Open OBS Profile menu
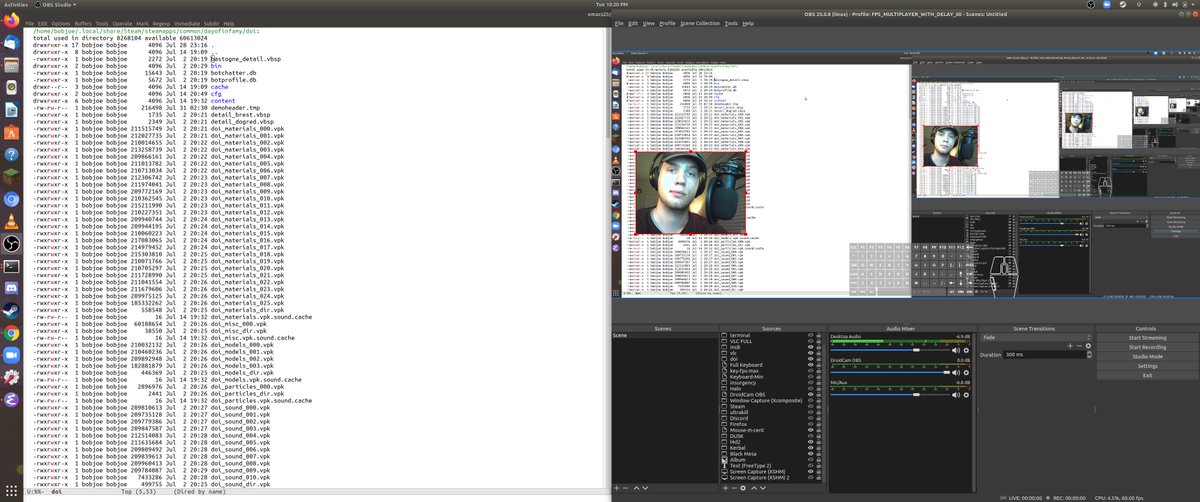Viewport: 1200px width, 502px height. coord(668,23)
